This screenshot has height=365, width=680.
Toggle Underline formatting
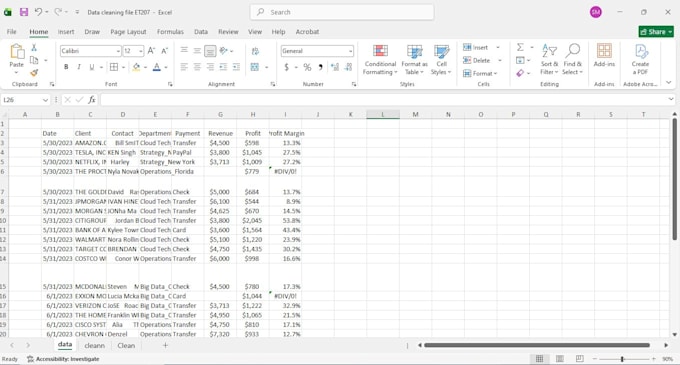point(92,67)
